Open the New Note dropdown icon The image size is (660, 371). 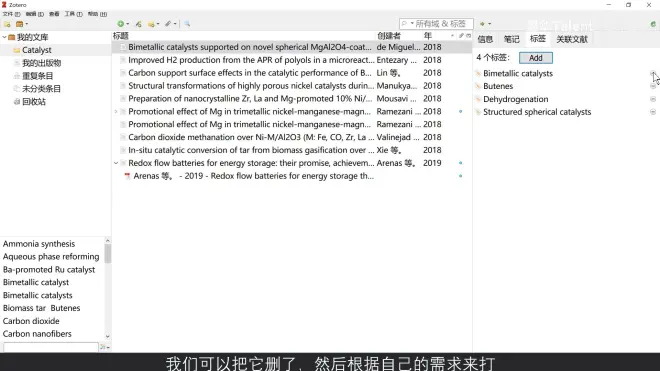point(153,24)
